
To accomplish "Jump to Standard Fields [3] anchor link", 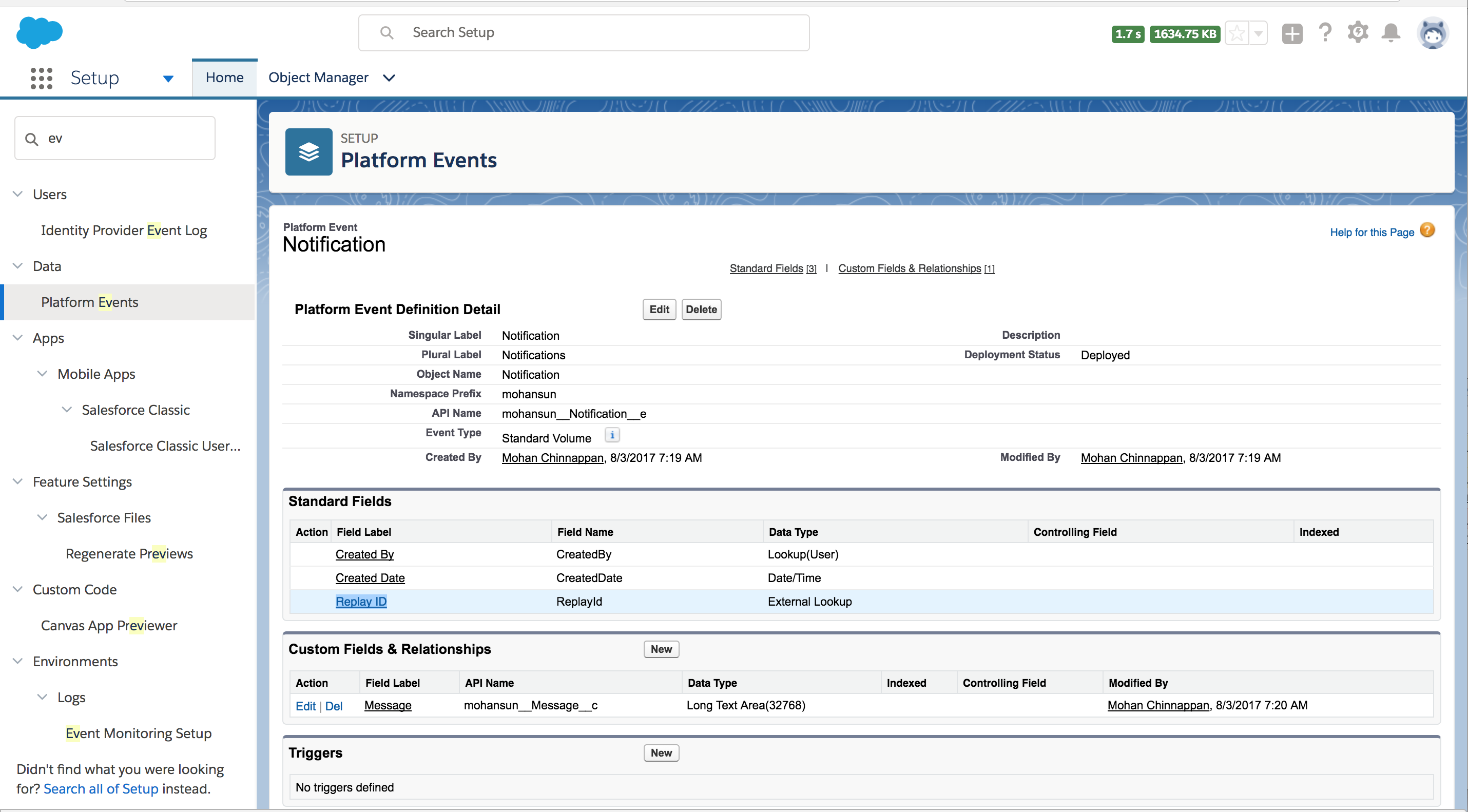I will (x=772, y=268).
